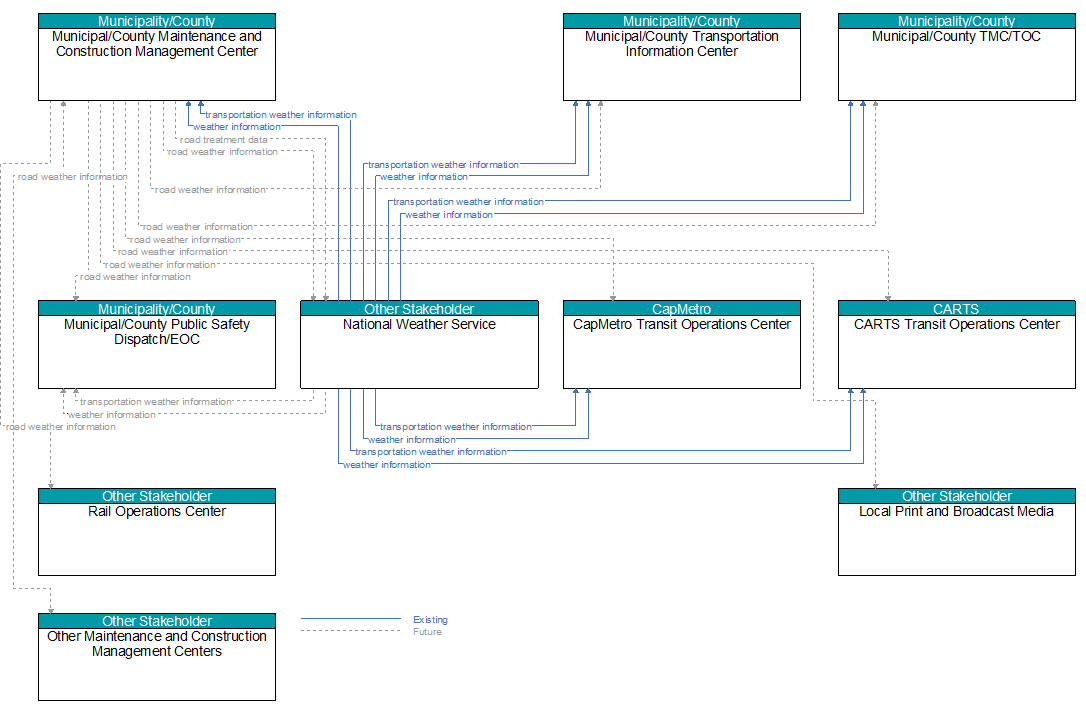
Task: Open the Municipal/County Transportation Information Center node
Action: pyautogui.click(x=682, y=57)
